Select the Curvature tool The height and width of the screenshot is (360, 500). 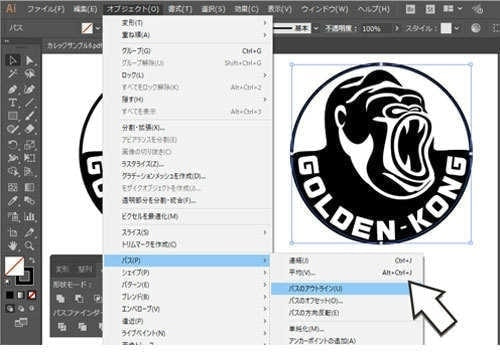pos(29,89)
